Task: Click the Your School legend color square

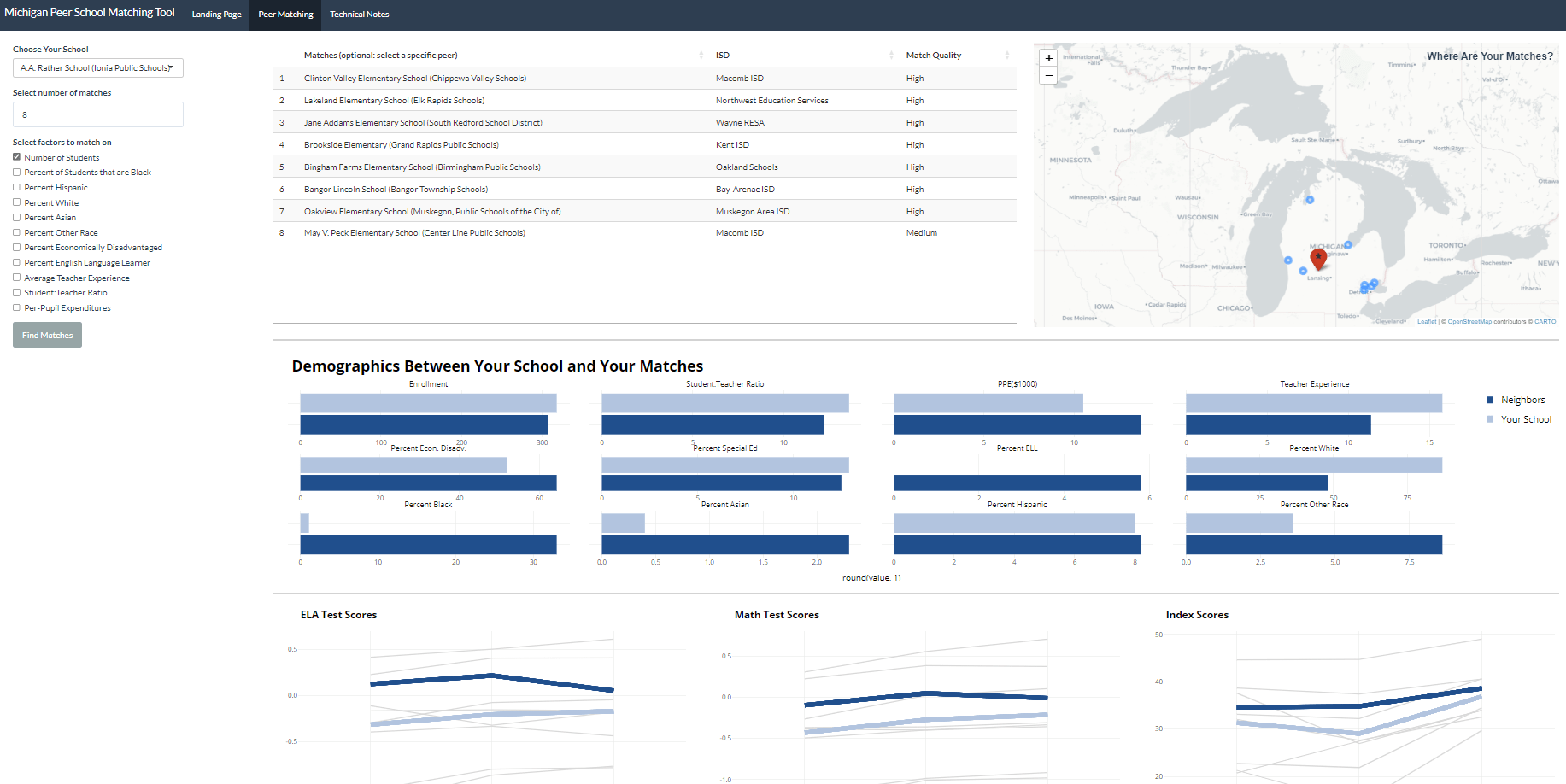Action: click(x=1490, y=418)
